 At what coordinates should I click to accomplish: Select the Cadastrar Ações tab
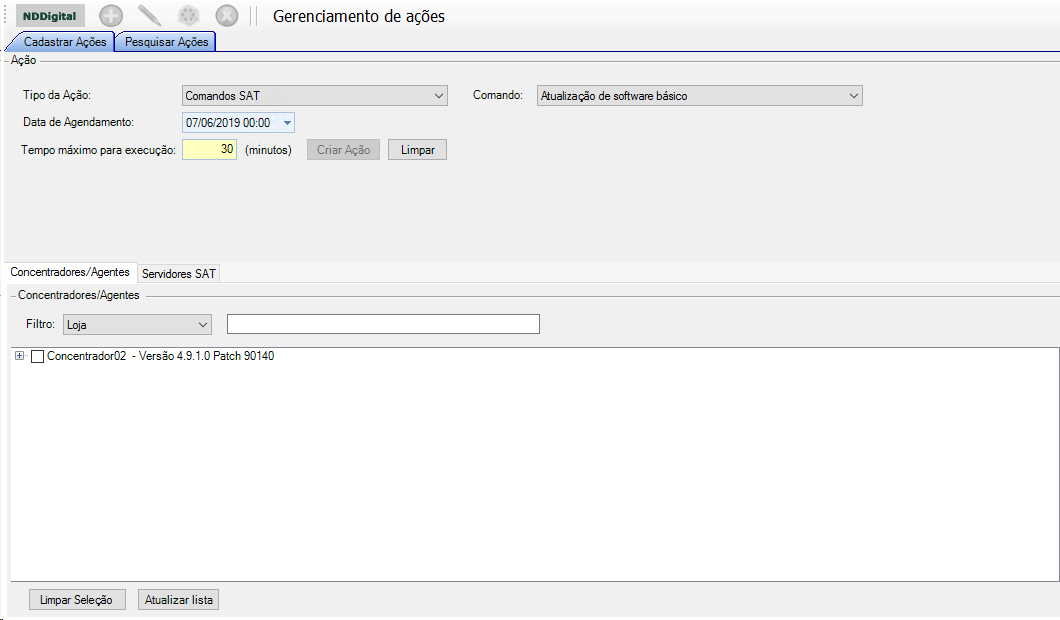pyautogui.click(x=64, y=42)
